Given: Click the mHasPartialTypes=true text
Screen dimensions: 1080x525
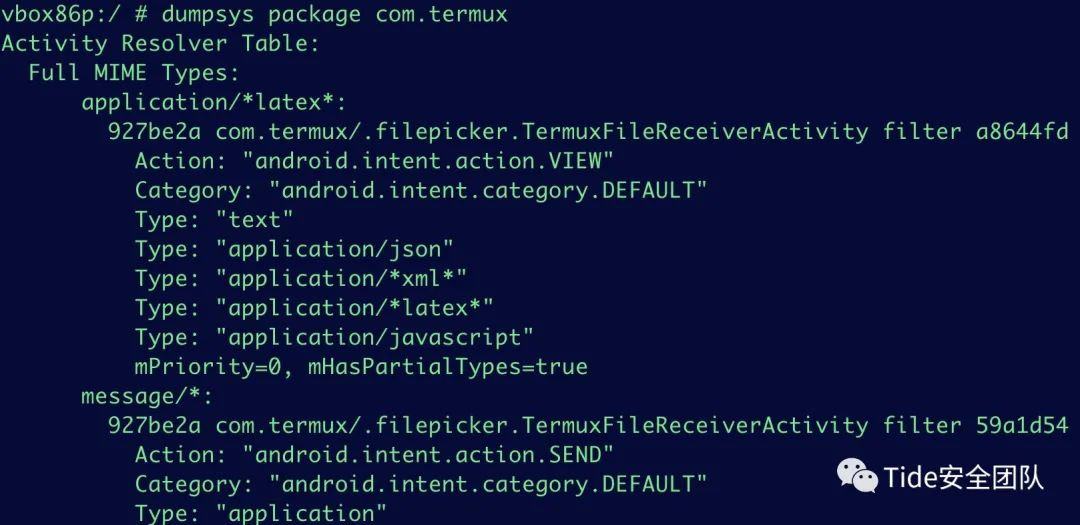Looking at the screenshot, I should pos(438,366).
